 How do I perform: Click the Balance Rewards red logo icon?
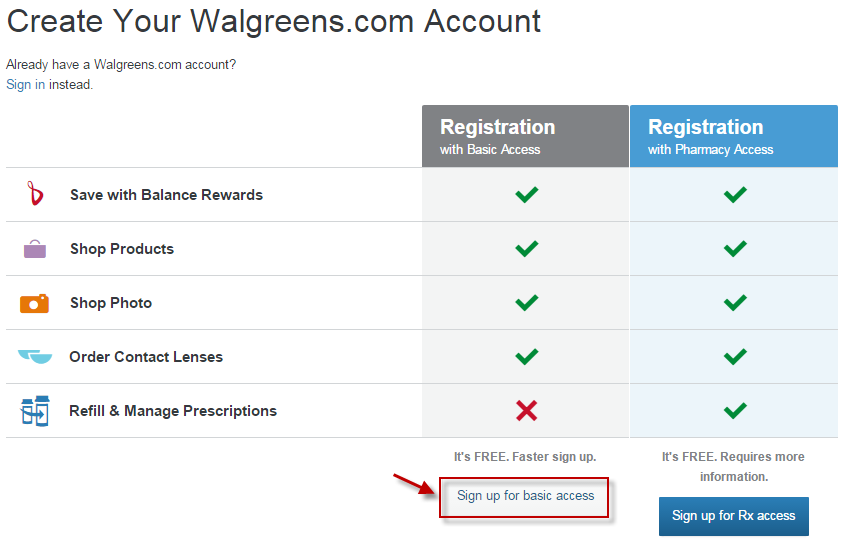35,194
